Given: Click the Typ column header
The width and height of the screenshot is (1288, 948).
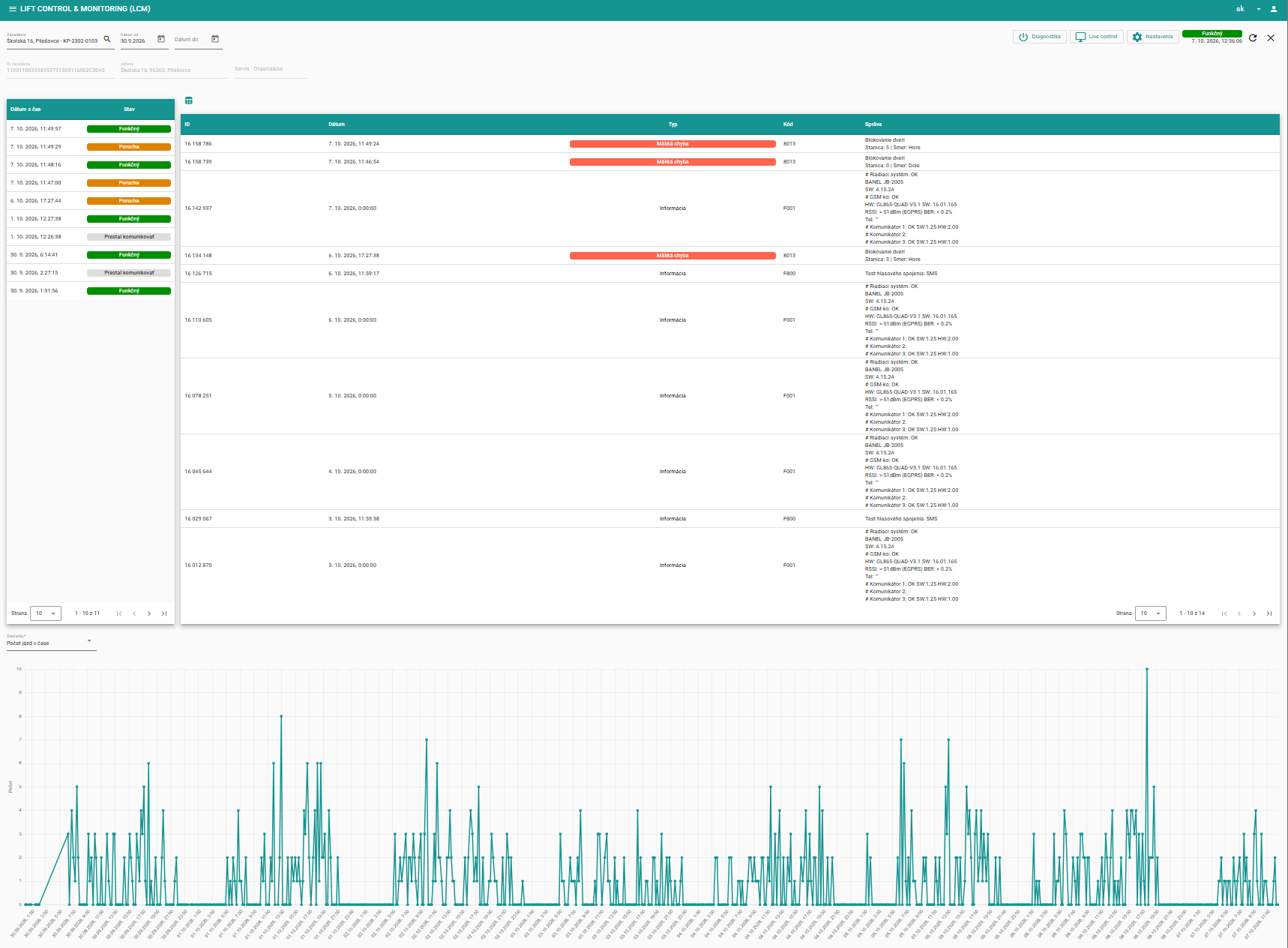Looking at the screenshot, I should pyautogui.click(x=672, y=124).
